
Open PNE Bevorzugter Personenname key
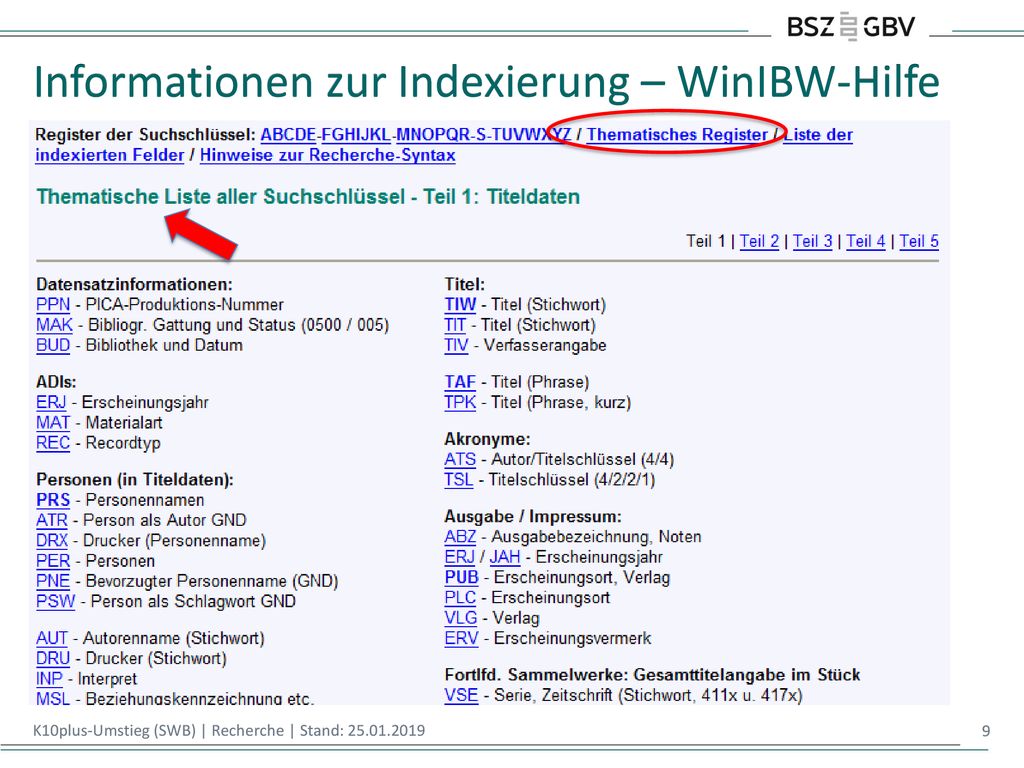[x=53, y=581]
